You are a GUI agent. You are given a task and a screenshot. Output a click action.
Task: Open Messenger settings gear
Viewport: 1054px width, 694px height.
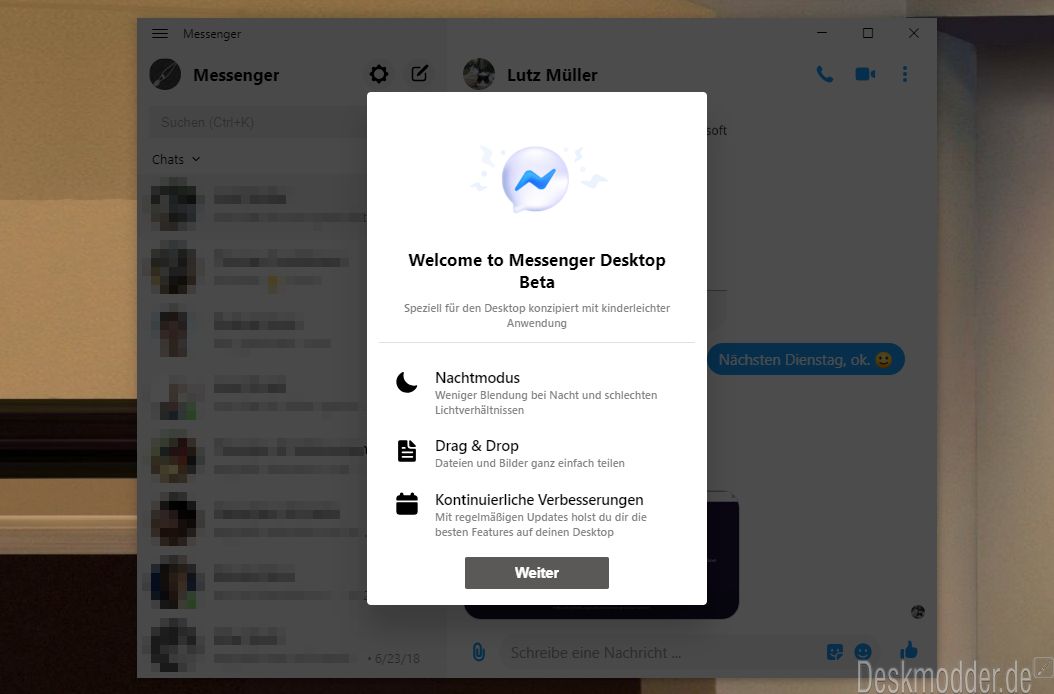tap(379, 74)
